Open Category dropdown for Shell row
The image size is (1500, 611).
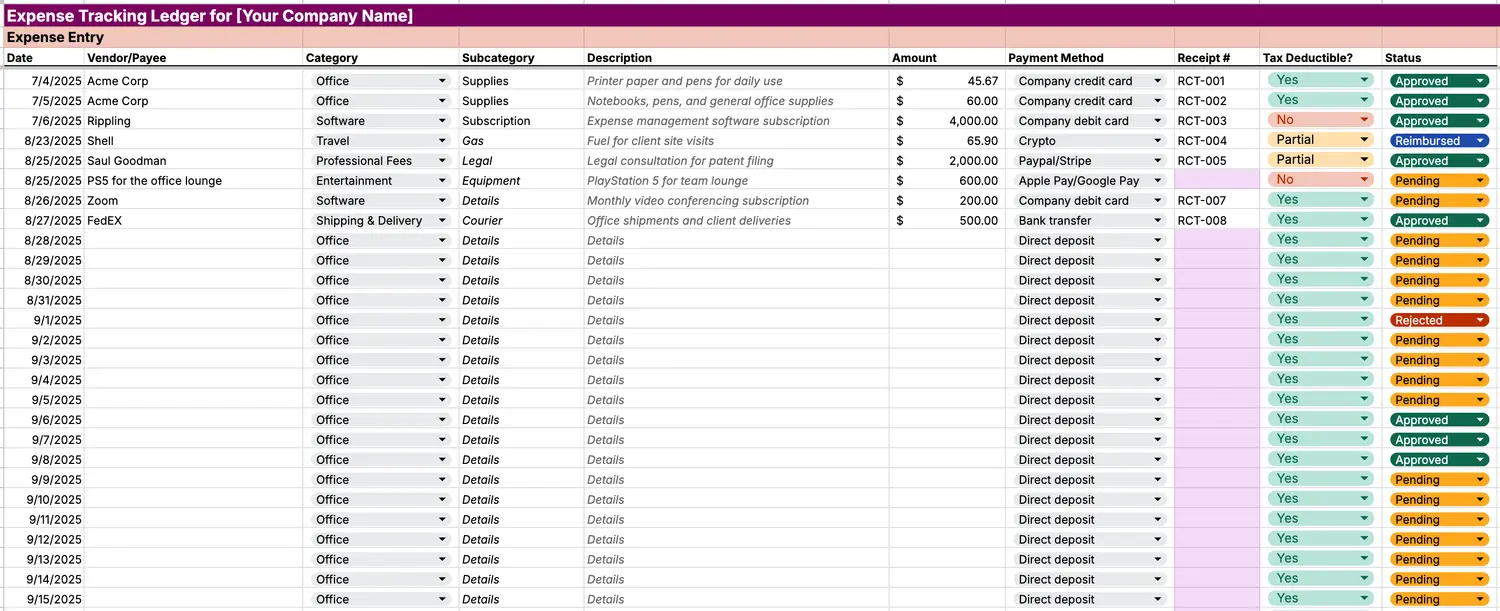[379, 141]
